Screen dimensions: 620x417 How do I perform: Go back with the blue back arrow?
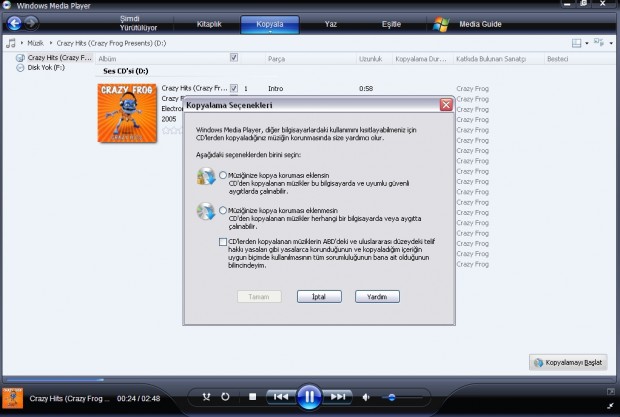pos(14,23)
